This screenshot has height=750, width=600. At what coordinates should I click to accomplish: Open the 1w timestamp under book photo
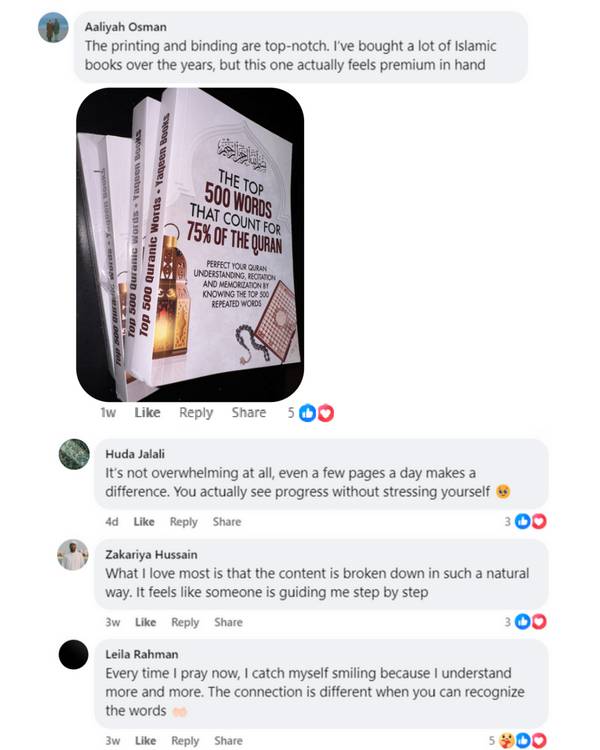(x=108, y=412)
